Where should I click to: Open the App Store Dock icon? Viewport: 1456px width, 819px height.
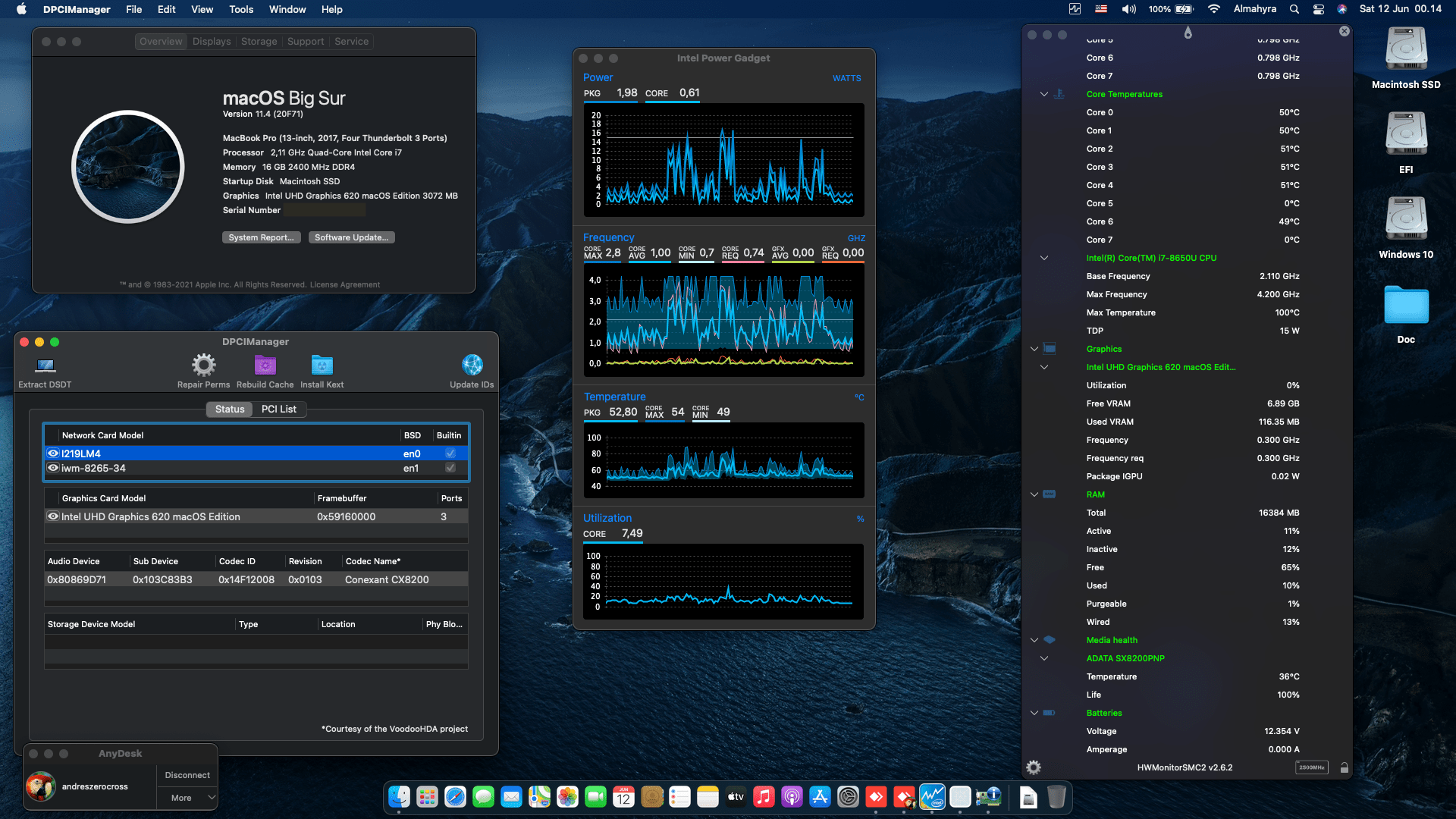point(820,797)
